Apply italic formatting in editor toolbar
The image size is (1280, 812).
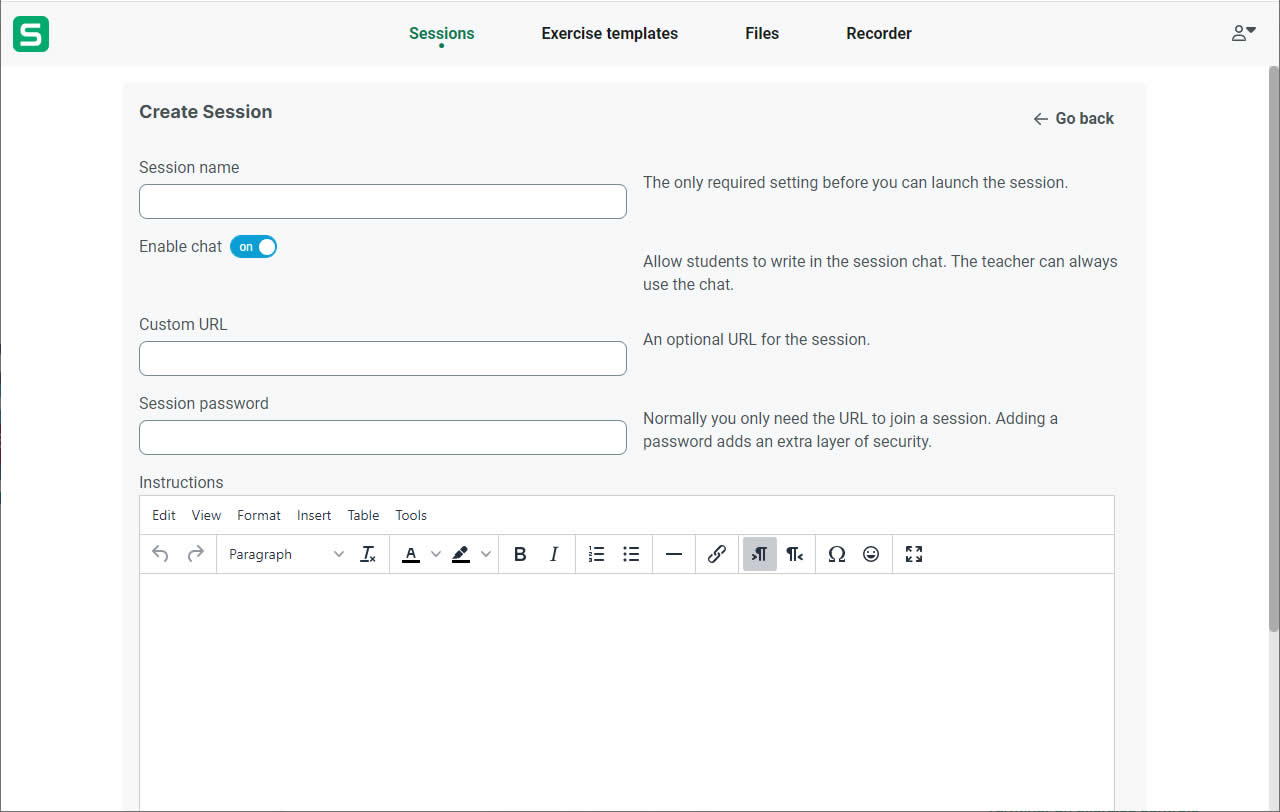pyautogui.click(x=554, y=554)
